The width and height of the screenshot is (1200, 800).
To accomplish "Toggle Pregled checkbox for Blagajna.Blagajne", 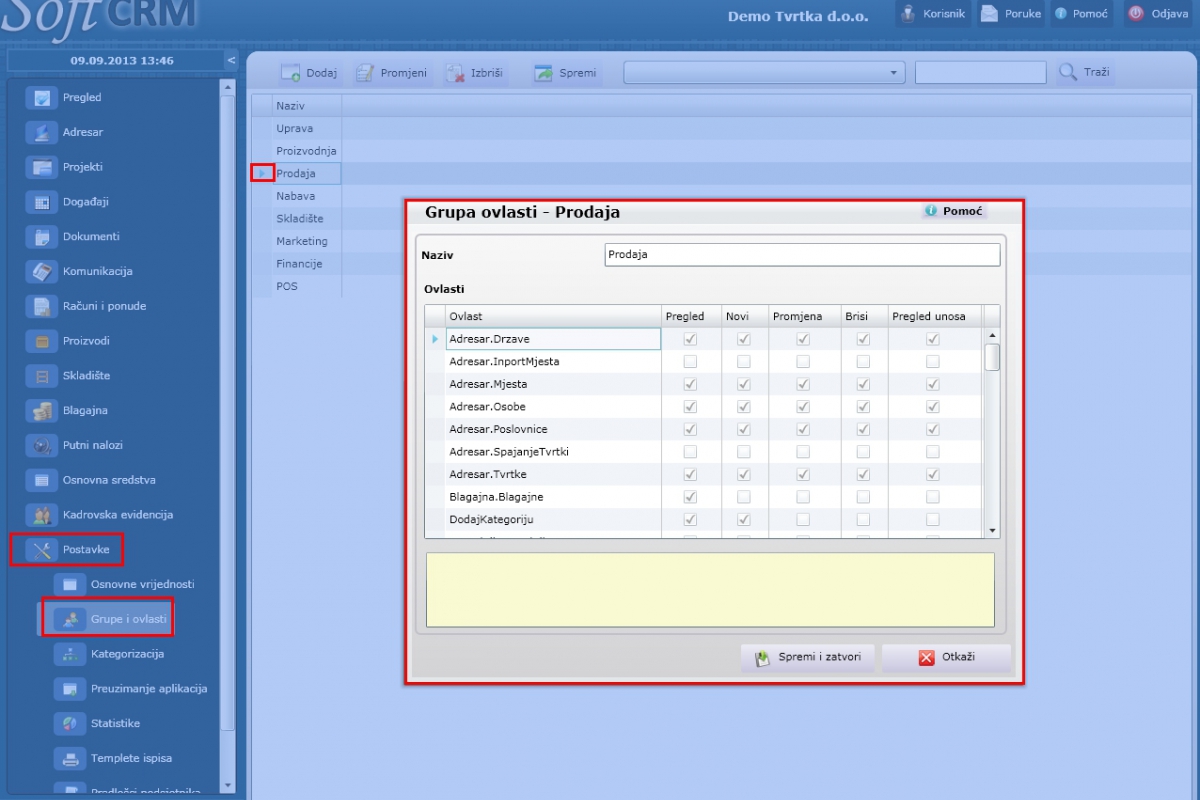I will pos(690,497).
